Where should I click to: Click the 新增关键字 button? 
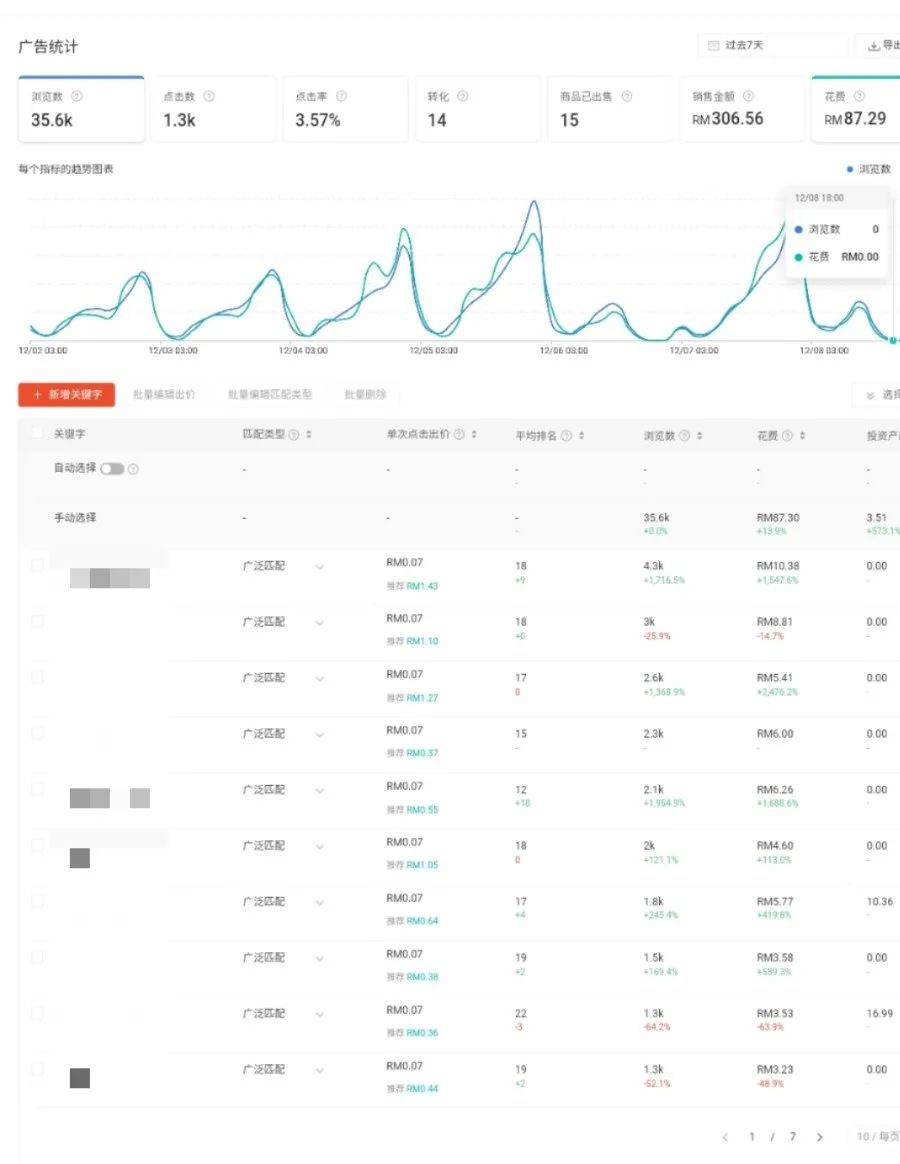tap(67, 395)
